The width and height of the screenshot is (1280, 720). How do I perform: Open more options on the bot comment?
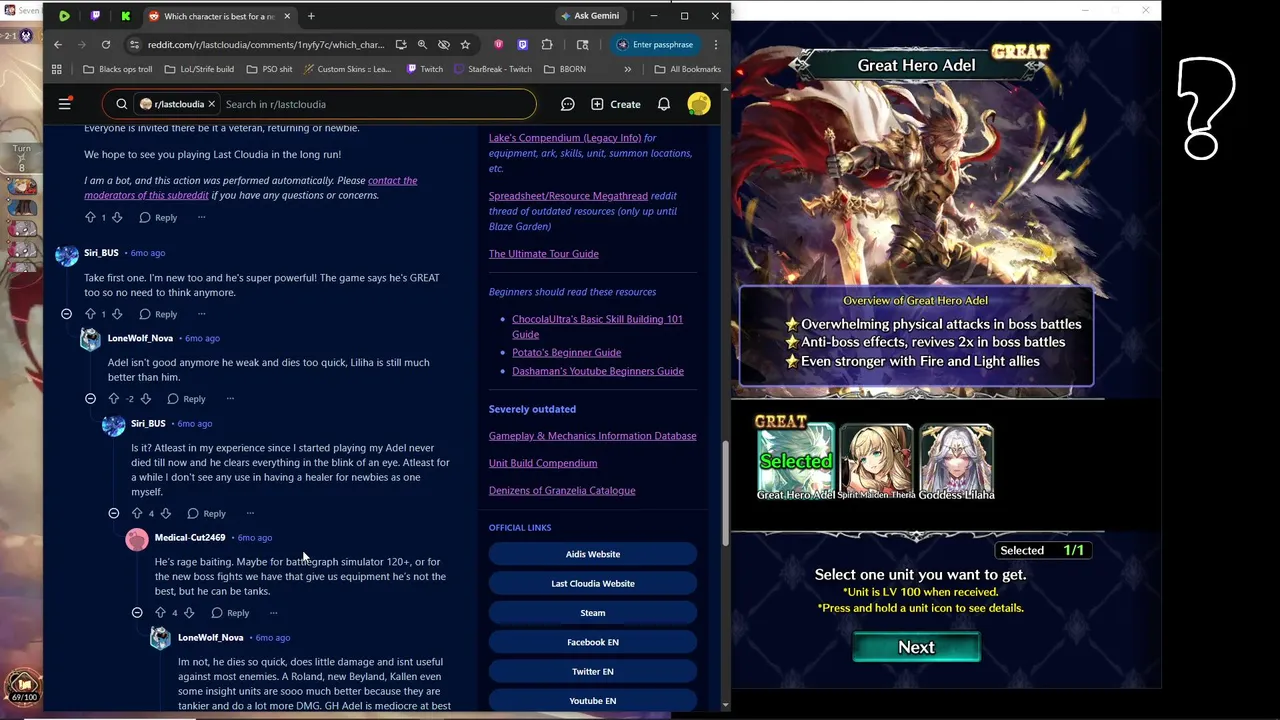[x=201, y=217]
